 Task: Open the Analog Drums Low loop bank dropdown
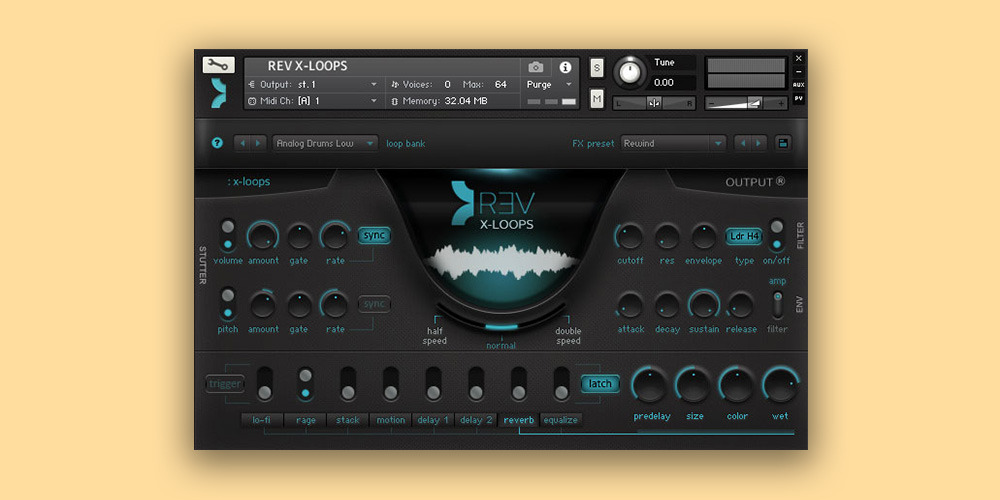coord(325,143)
